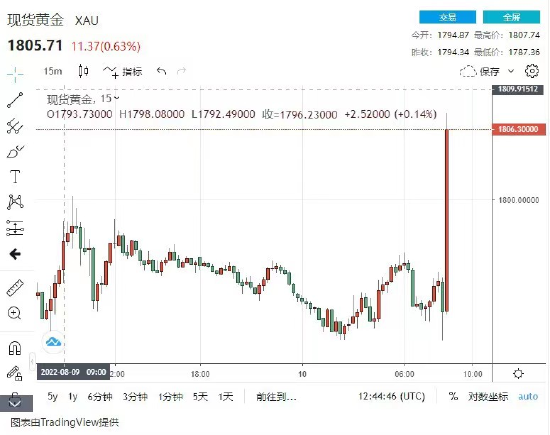Click the 全屏 fullscreen button

click(511, 17)
